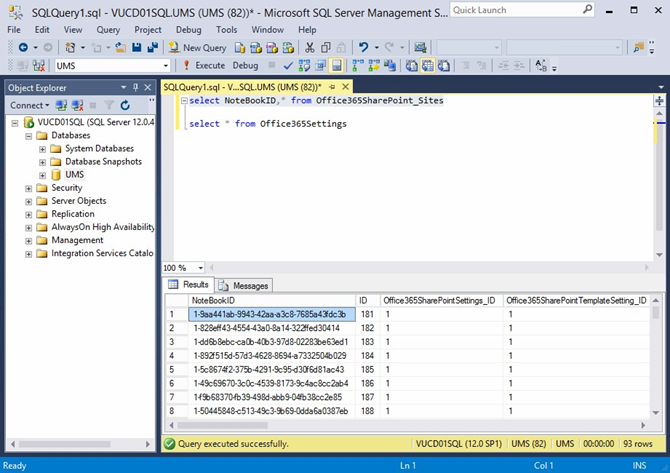
Task: Expand the Security folder node
Action: pyautogui.click(x=29, y=188)
